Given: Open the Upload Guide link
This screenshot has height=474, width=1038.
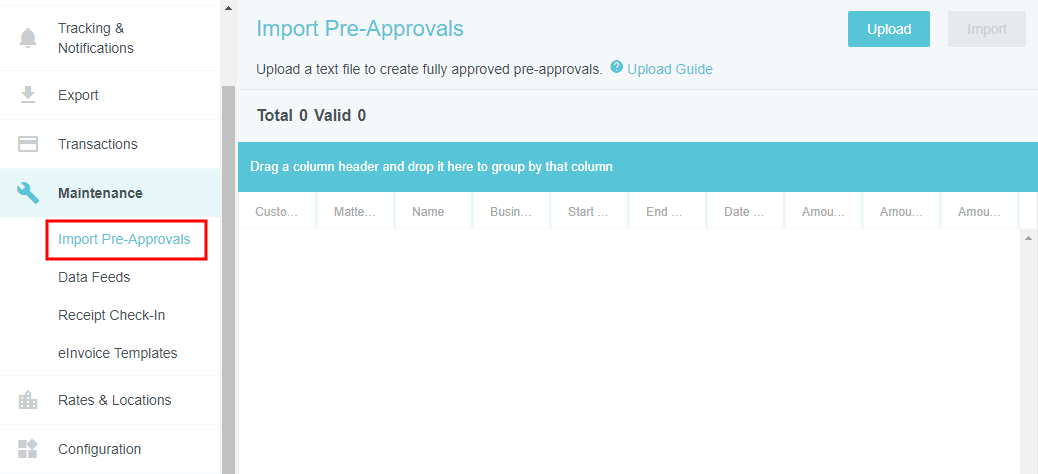Looking at the screenshot, I should click(669, 69).
